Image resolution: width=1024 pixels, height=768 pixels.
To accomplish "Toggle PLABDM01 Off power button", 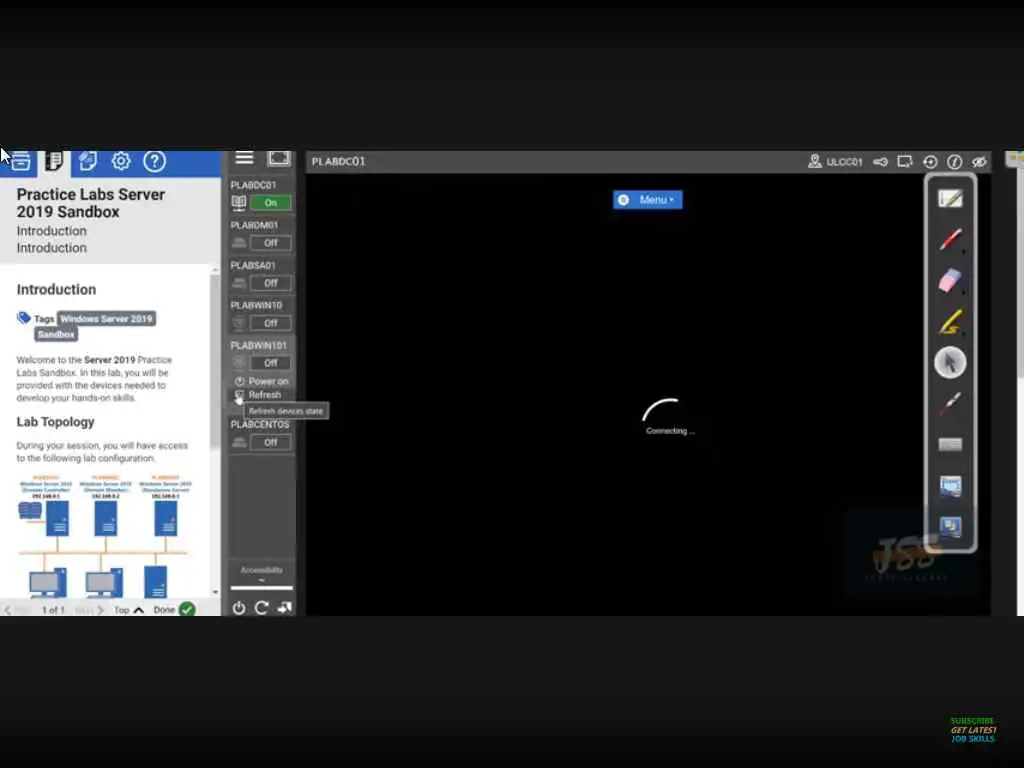I will 270,243.
